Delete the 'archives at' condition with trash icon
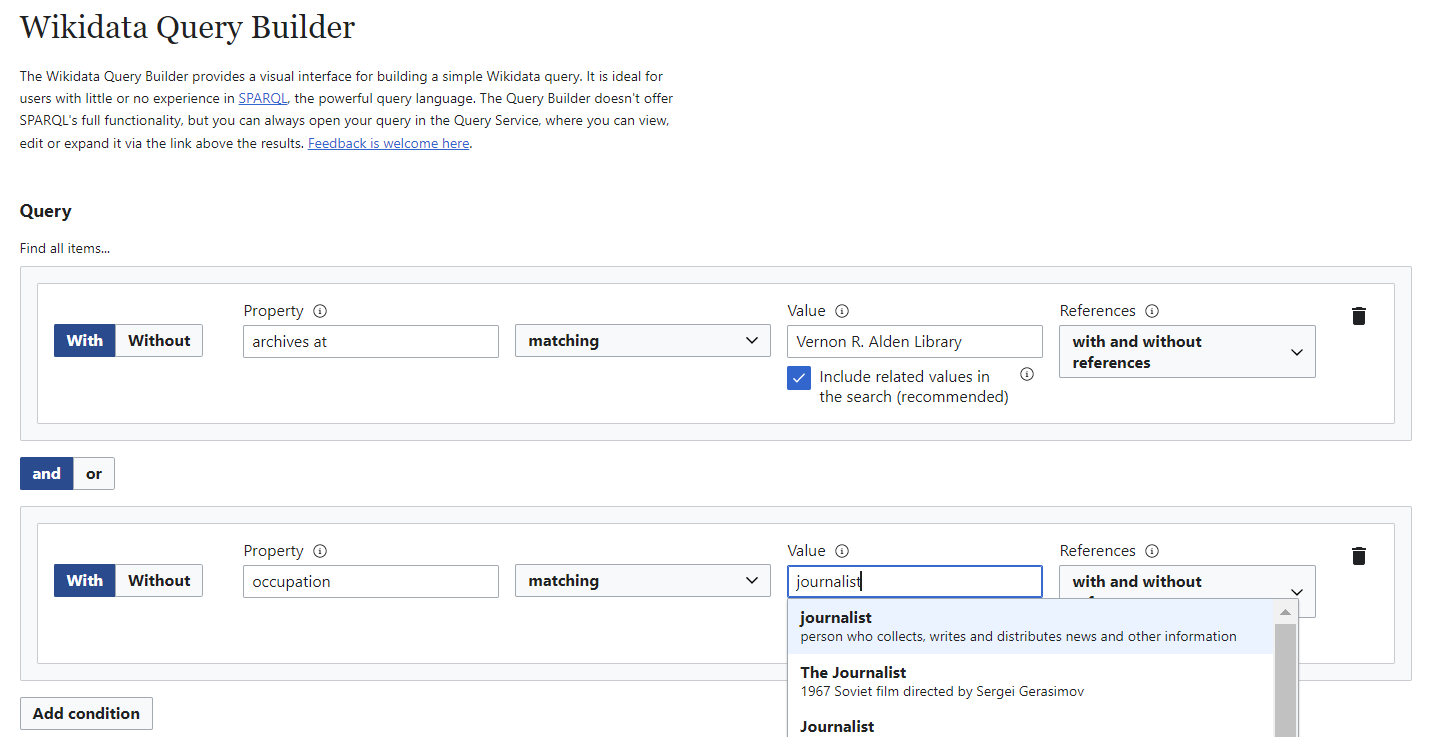Viewport: 1443px width, 737px height. tap(1358, 316)
